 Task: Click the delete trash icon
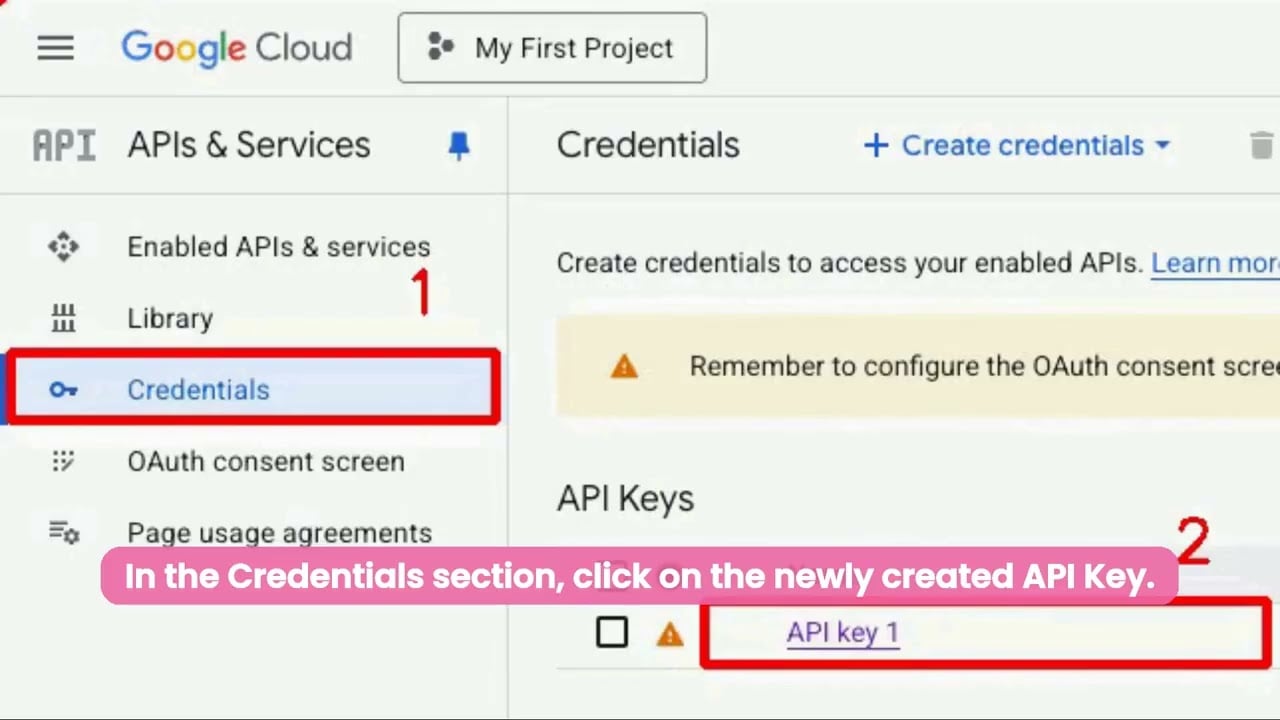tap(1262, 146)
